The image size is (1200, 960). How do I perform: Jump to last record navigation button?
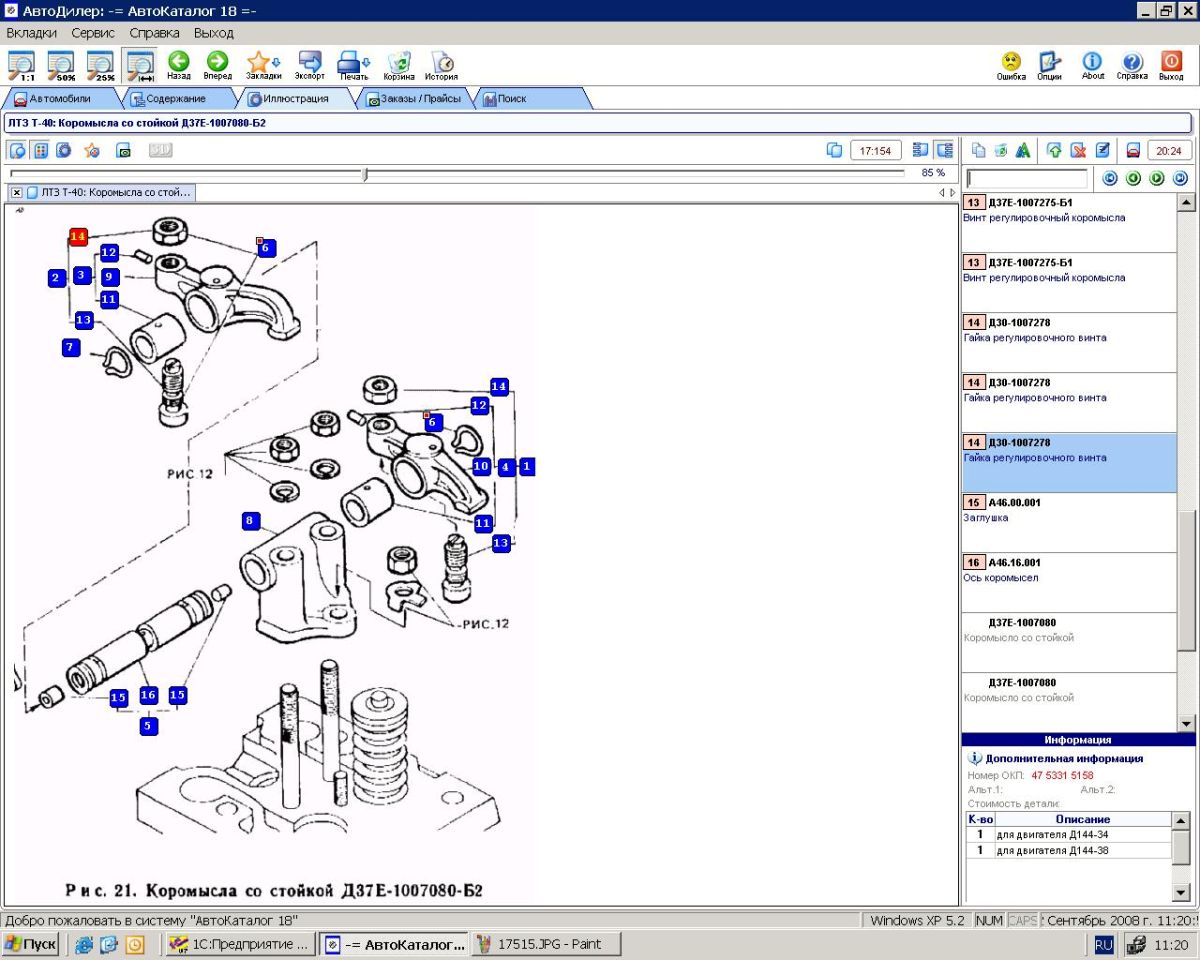(x=1180, y=178)
